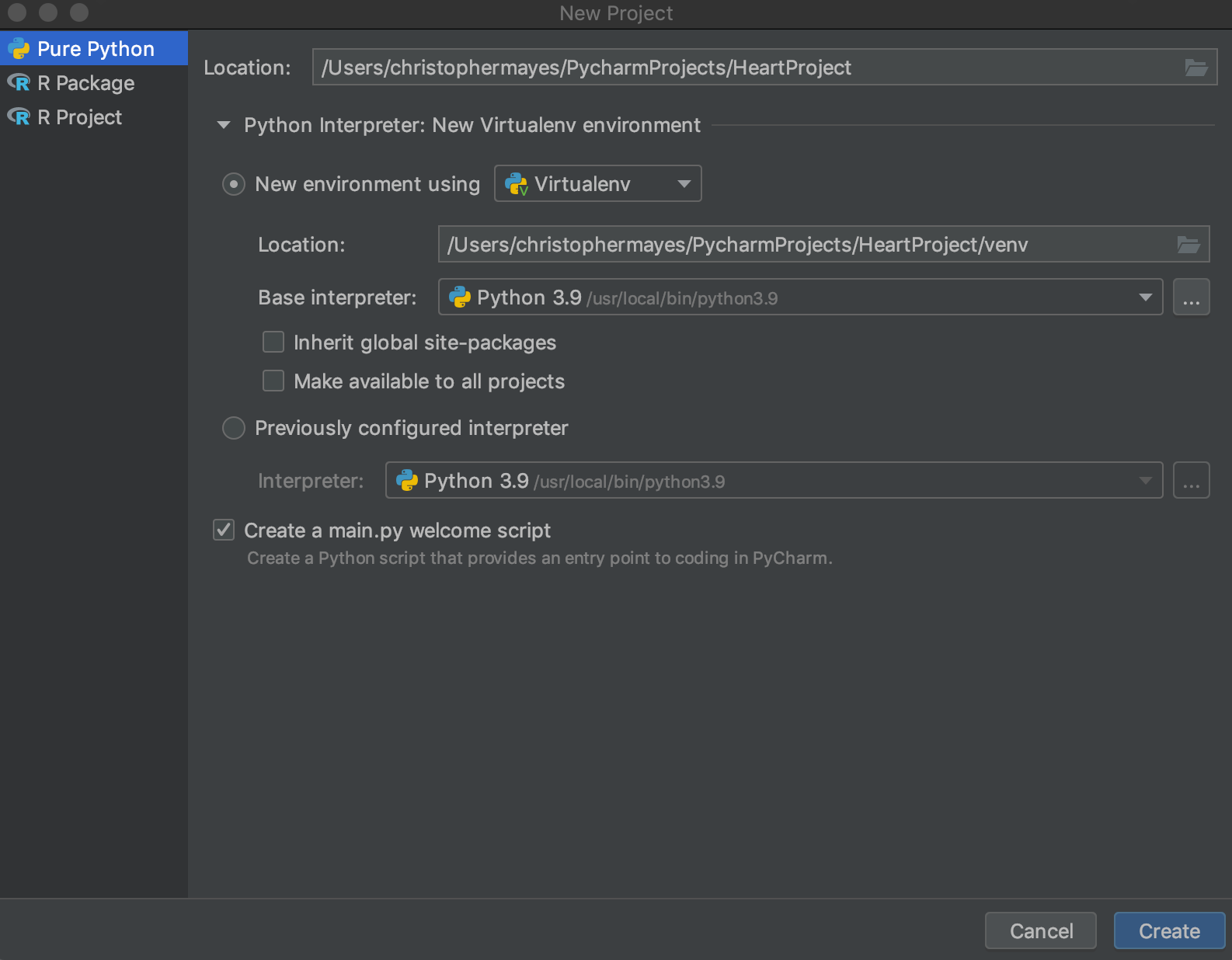The image size is (1232, 960).
Task: Click the ellipsis button beside Base interpreter
Action: point(1191,297)
